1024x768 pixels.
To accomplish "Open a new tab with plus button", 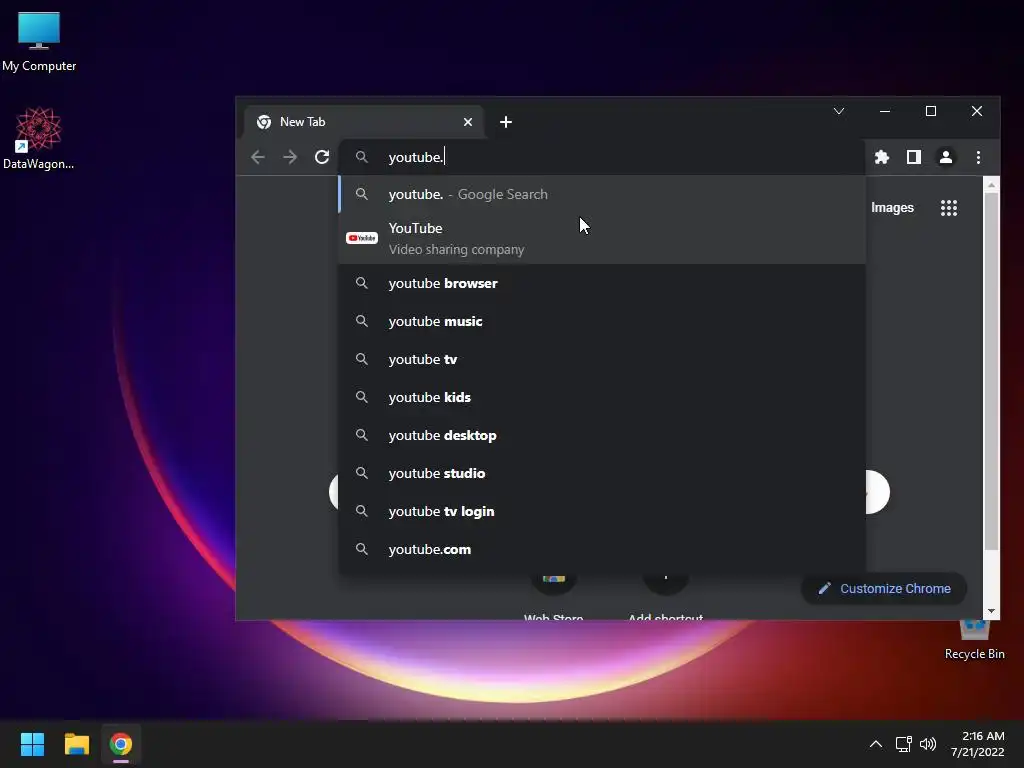I will (x=505, y=122).
